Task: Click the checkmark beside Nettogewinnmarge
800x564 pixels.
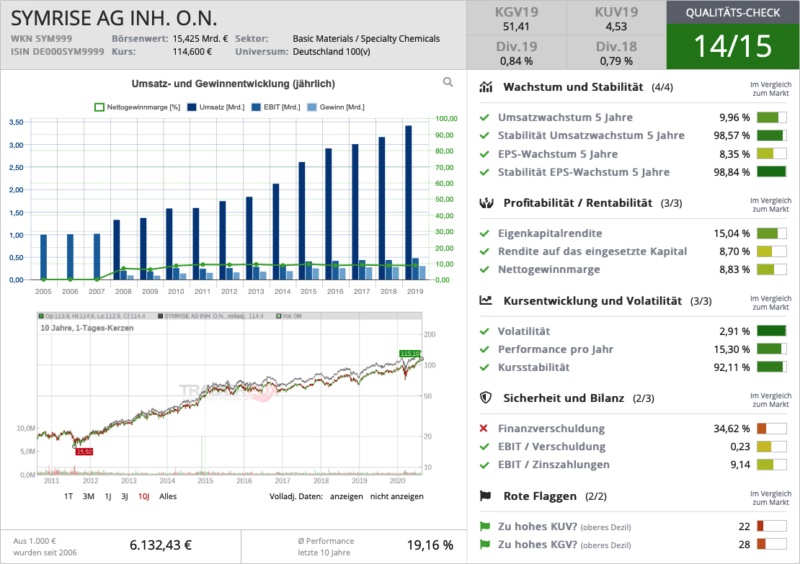Action: point(484,269)
